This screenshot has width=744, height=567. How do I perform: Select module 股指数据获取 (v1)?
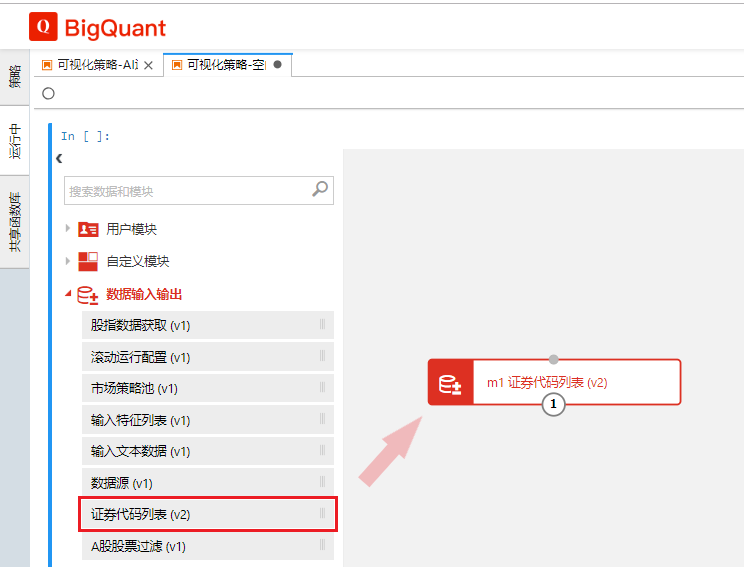click(x=208, y=325)
